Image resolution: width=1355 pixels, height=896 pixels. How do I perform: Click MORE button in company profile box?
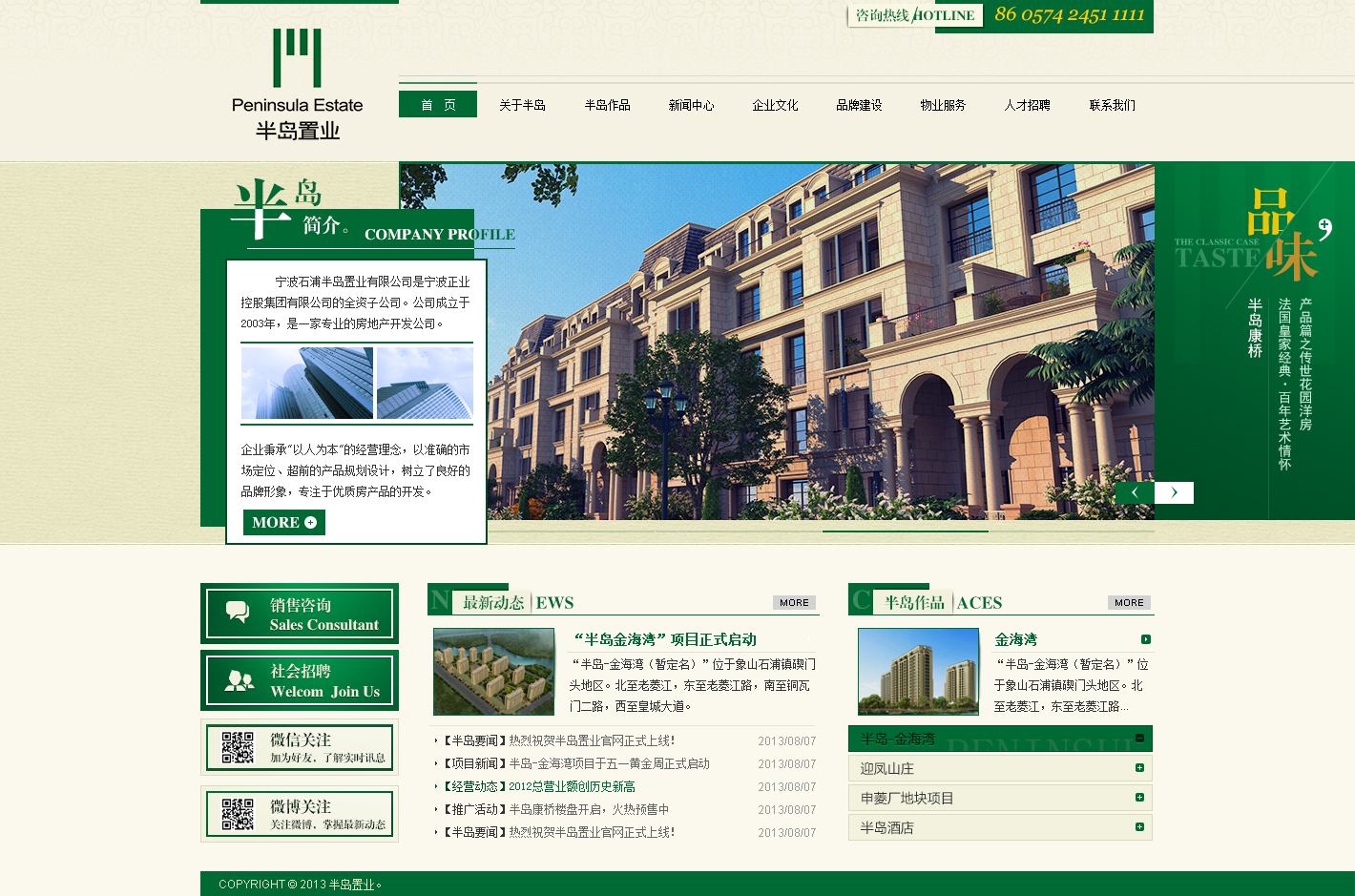[284, 522]
